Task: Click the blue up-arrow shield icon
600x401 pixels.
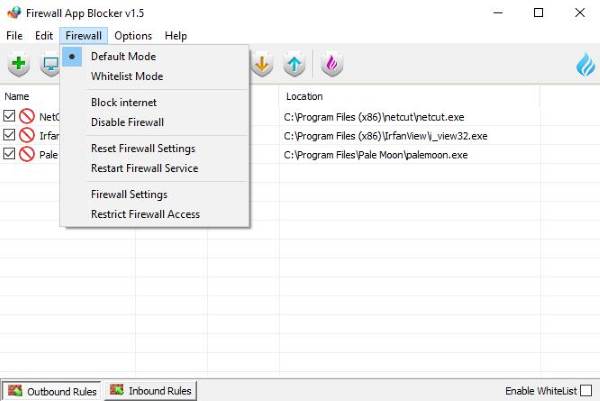Action: pos(294,65)
